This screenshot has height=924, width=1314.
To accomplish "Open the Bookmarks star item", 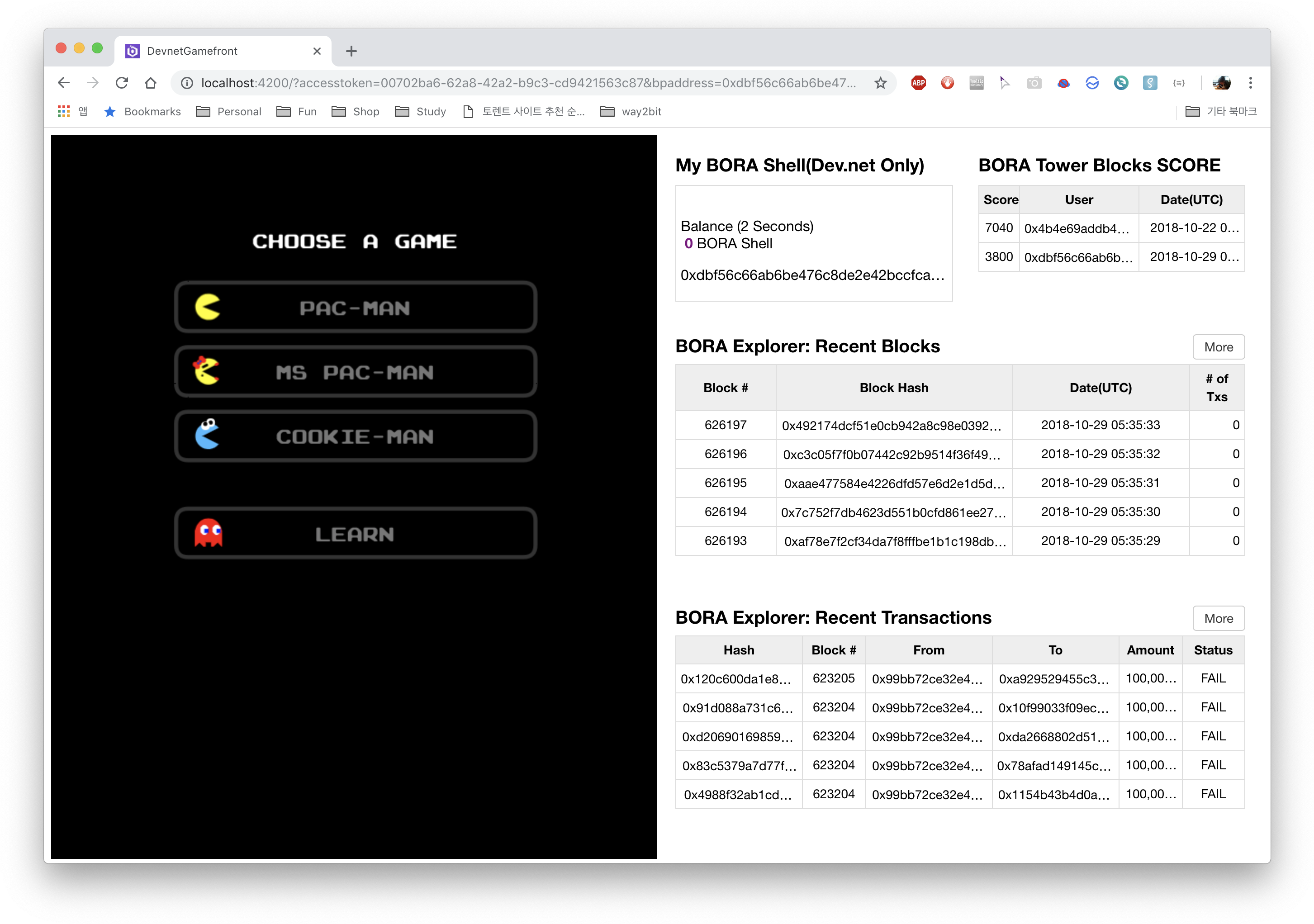I will coord(142,112).
